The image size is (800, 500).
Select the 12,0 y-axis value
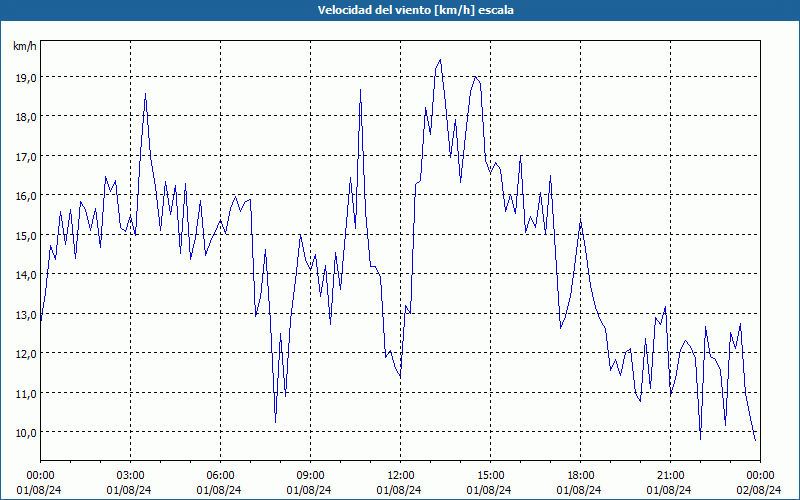24,354
